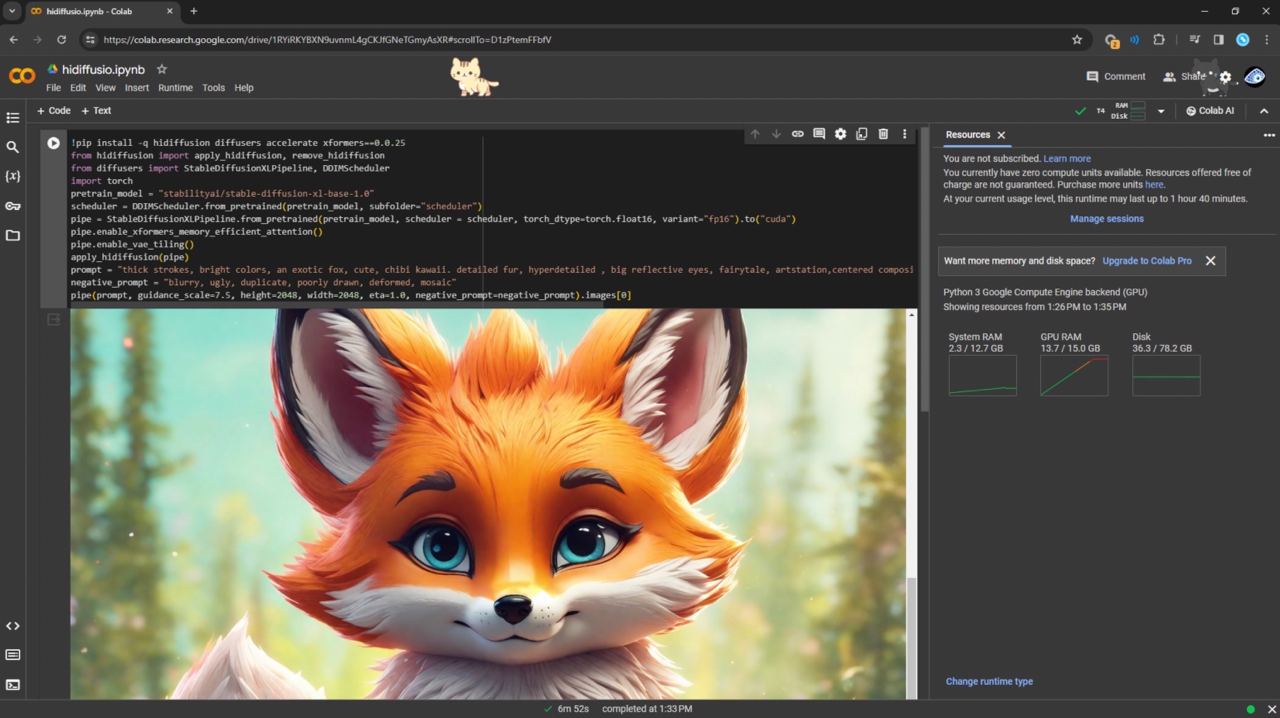
Task: Open the Insert menu
Action: click(137, 88)
